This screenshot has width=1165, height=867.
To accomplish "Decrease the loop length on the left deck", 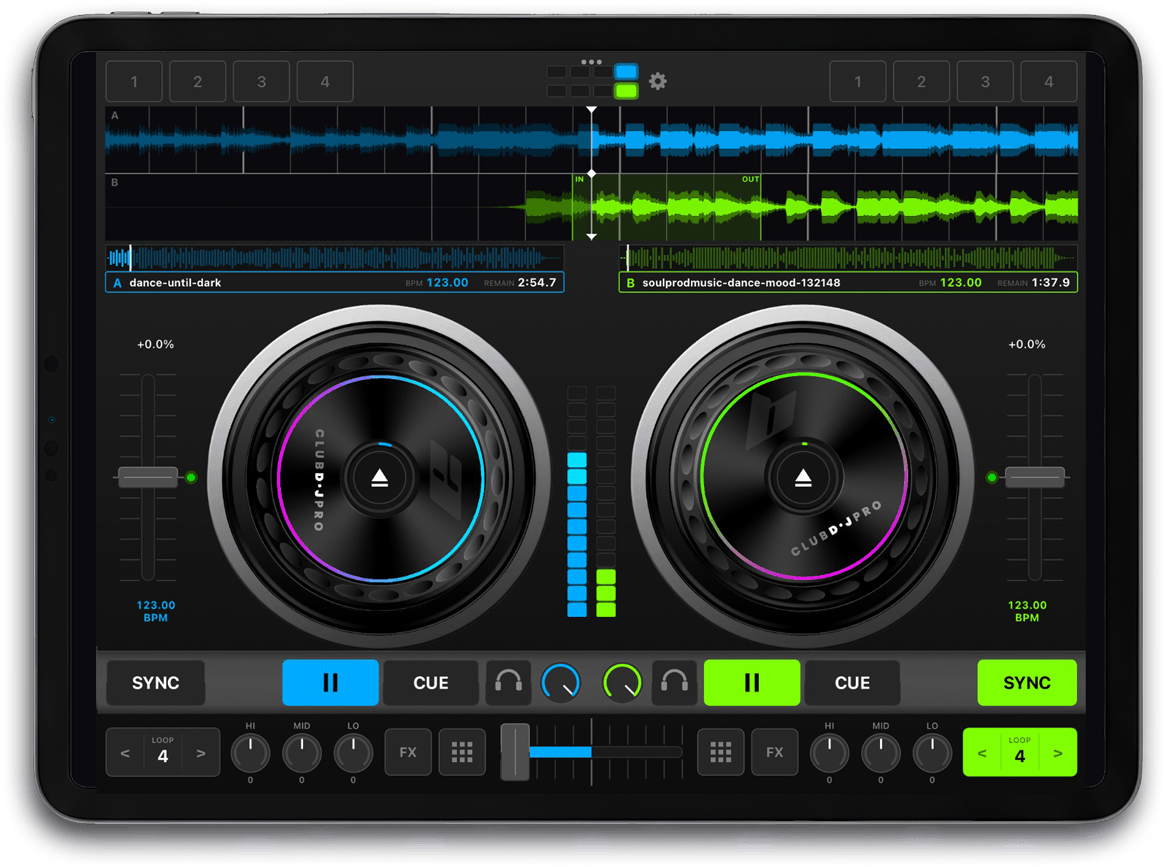I will pyautogui.click(x=126, y=751).
